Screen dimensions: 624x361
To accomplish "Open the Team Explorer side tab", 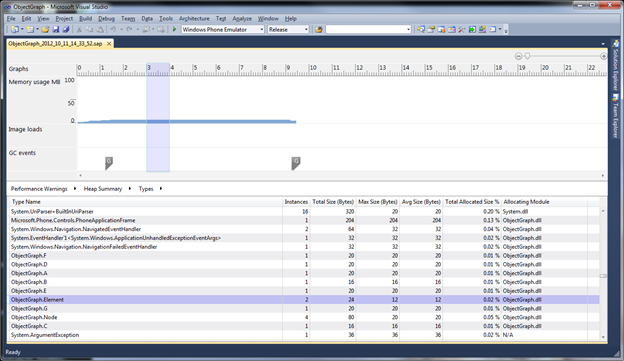I will (616, 116).
